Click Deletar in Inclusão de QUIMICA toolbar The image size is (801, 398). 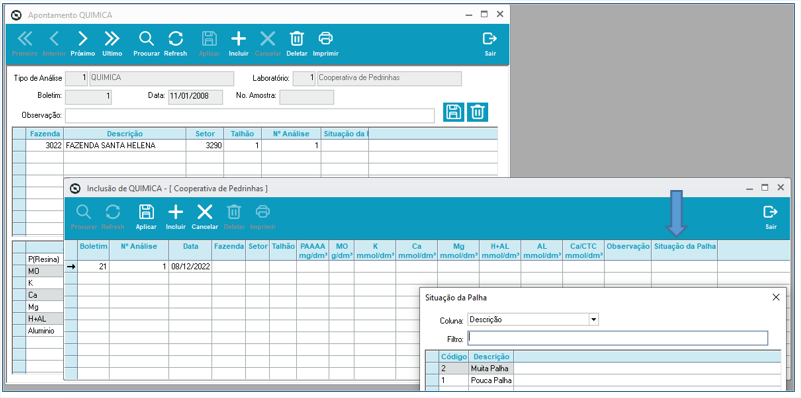tap(234, 217)
